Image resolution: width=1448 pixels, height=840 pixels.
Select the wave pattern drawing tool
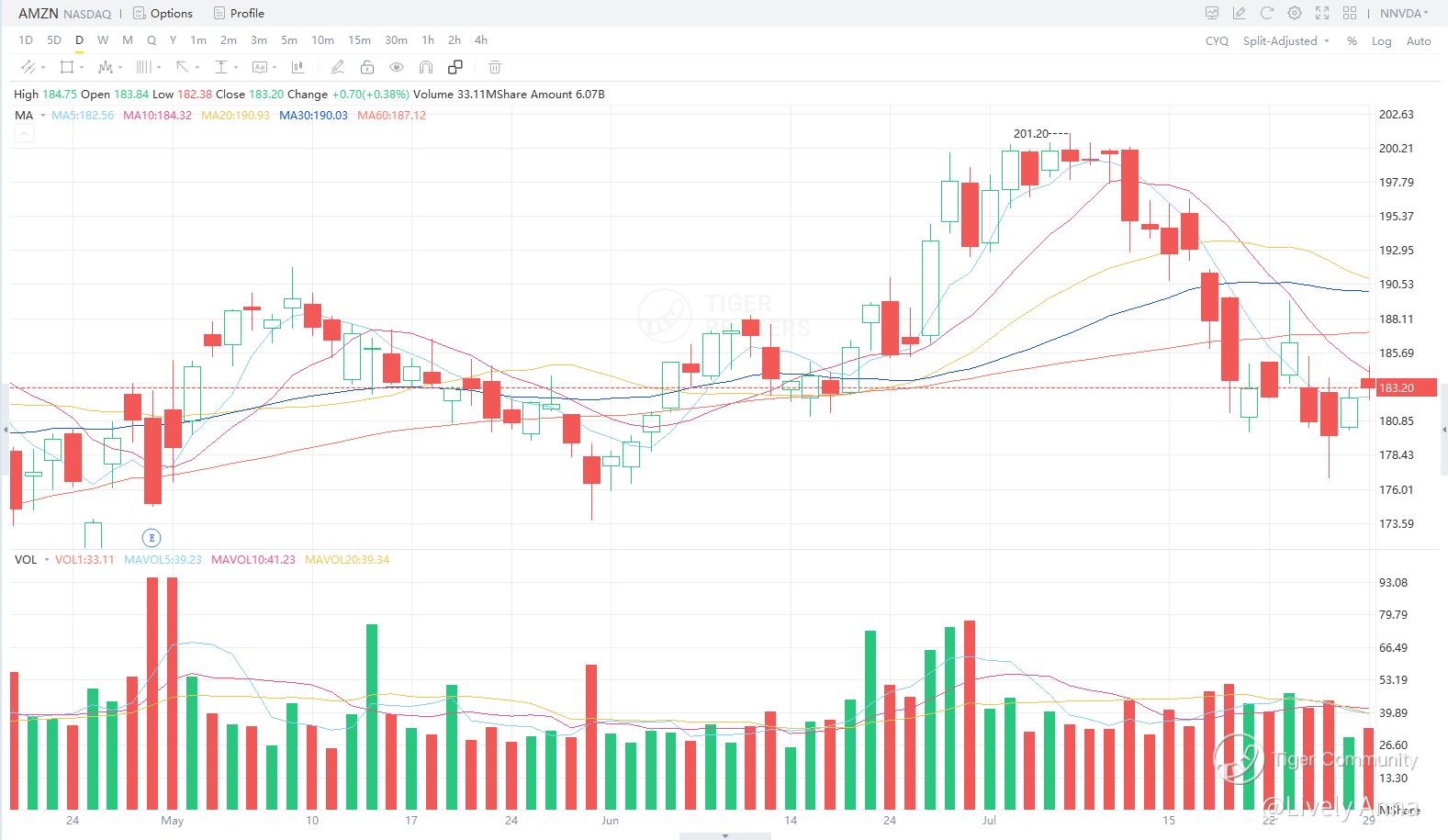(x=105, y=67)
